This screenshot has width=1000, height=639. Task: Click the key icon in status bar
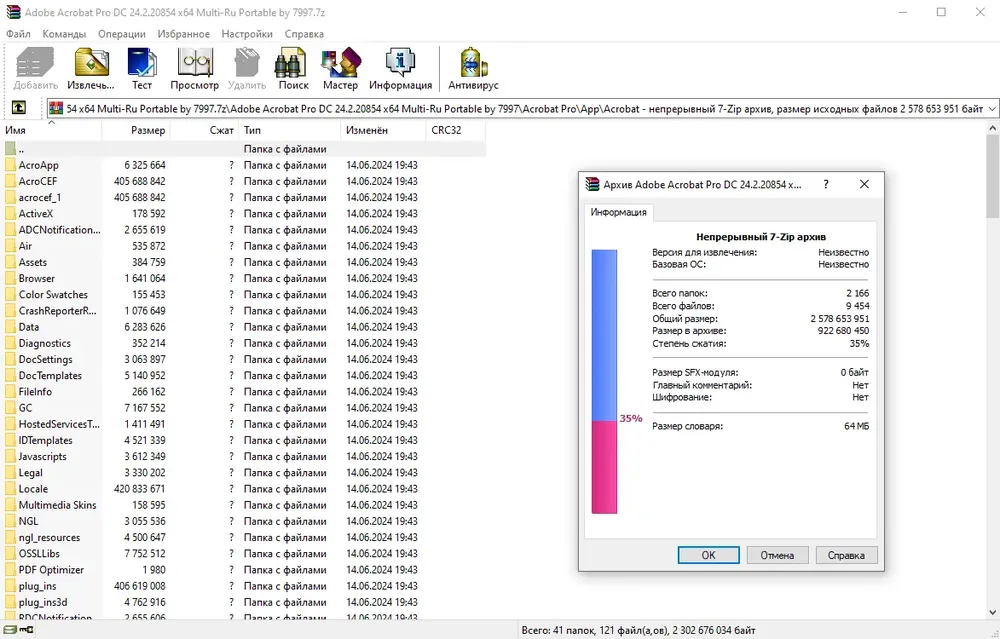[x=26, y=630]
